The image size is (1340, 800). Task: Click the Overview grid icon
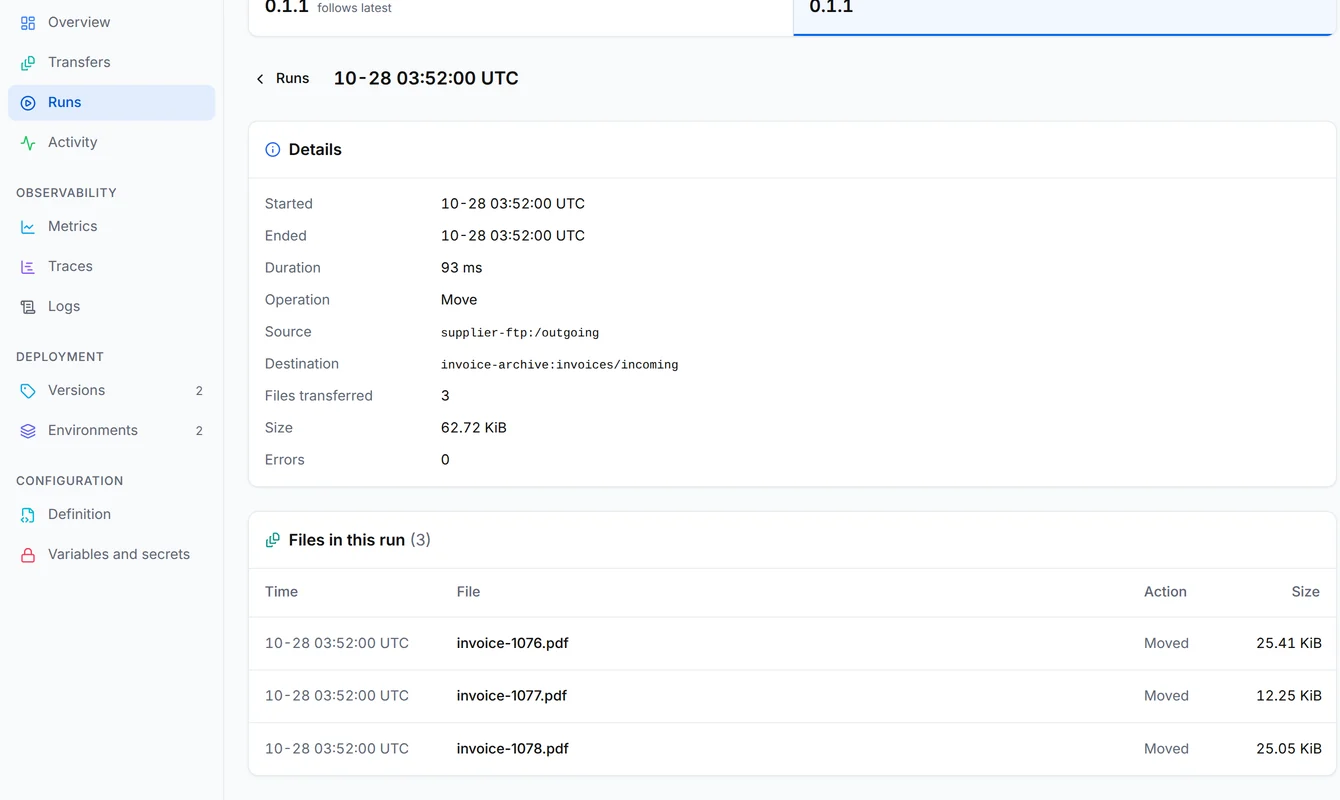pyautogui.click(x=28, y=22)
